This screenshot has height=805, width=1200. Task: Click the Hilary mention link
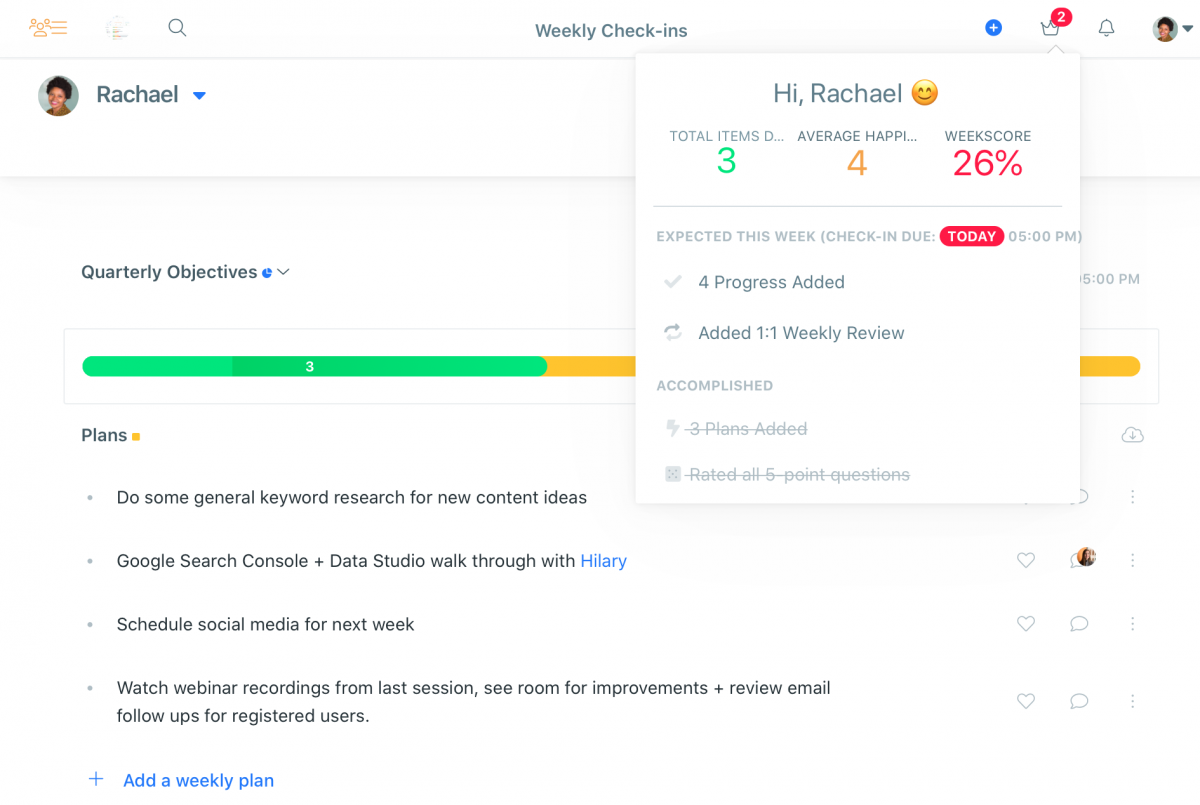[604, 561]
